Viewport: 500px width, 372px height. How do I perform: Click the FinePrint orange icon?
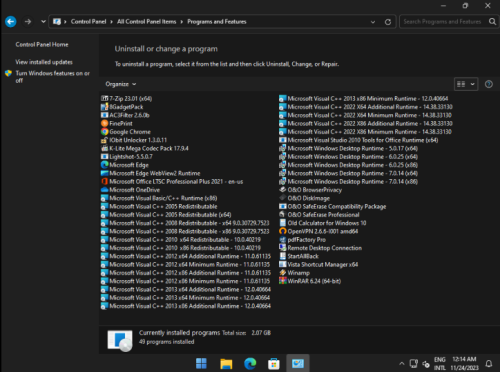click(105, 123)
